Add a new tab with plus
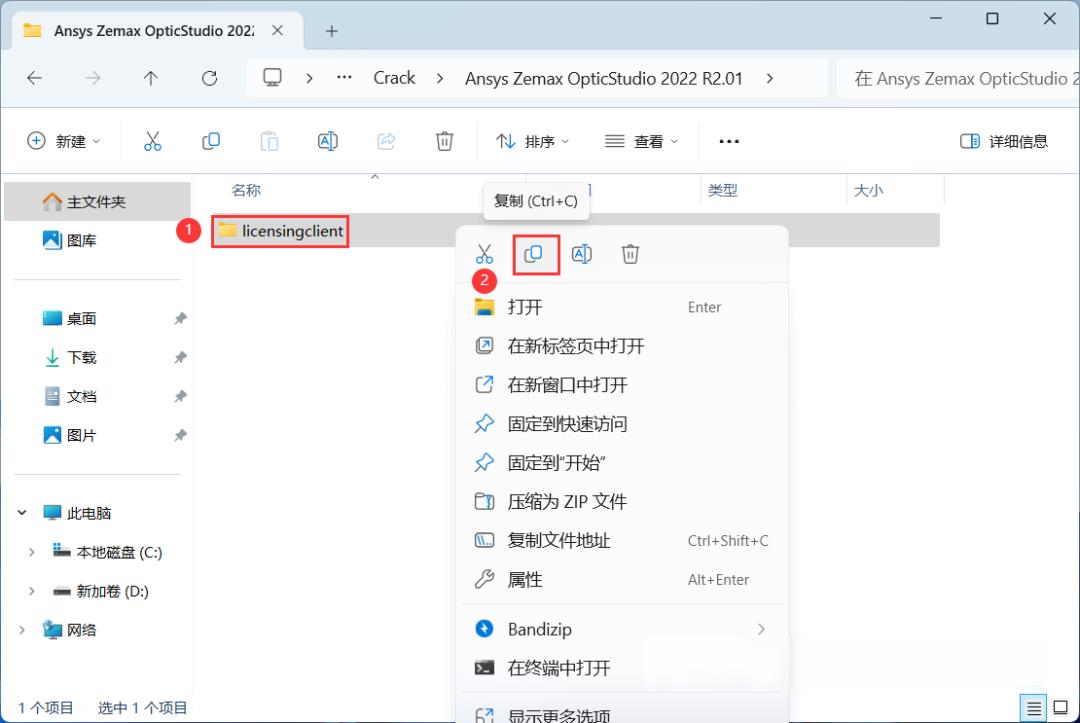Image resolution: width=1080 pixels, height=723 pixels. pyautogui.click(x=331, y=31)
